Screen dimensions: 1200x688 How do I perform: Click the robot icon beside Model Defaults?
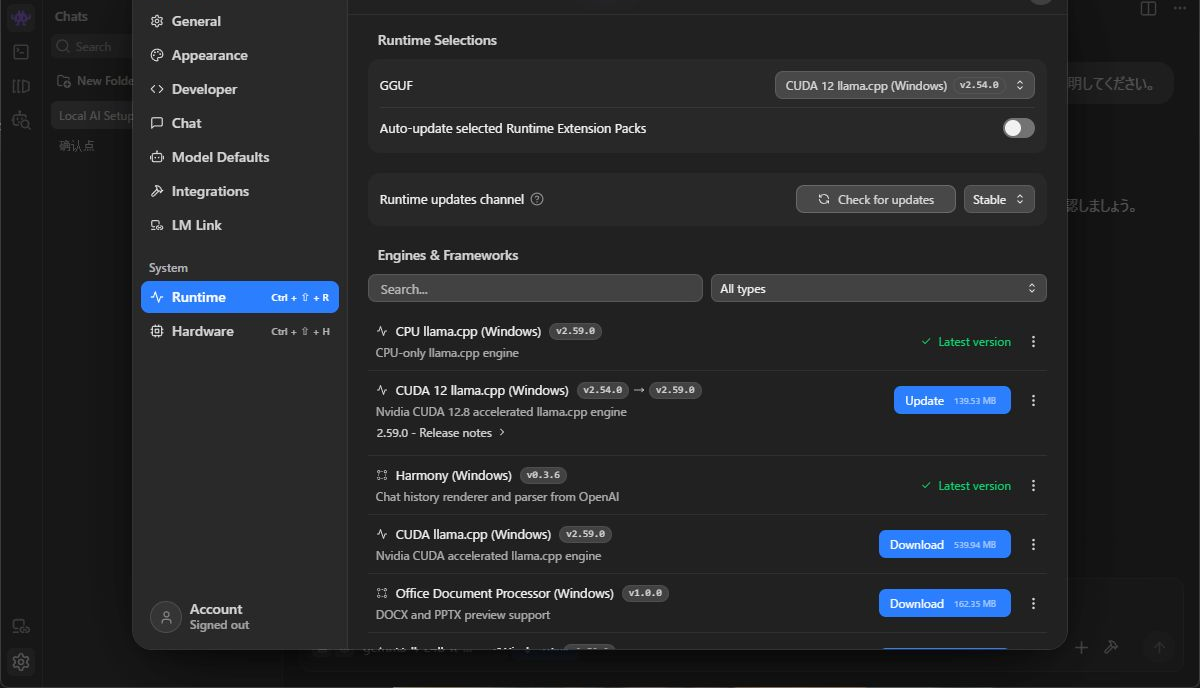point(157,157)
